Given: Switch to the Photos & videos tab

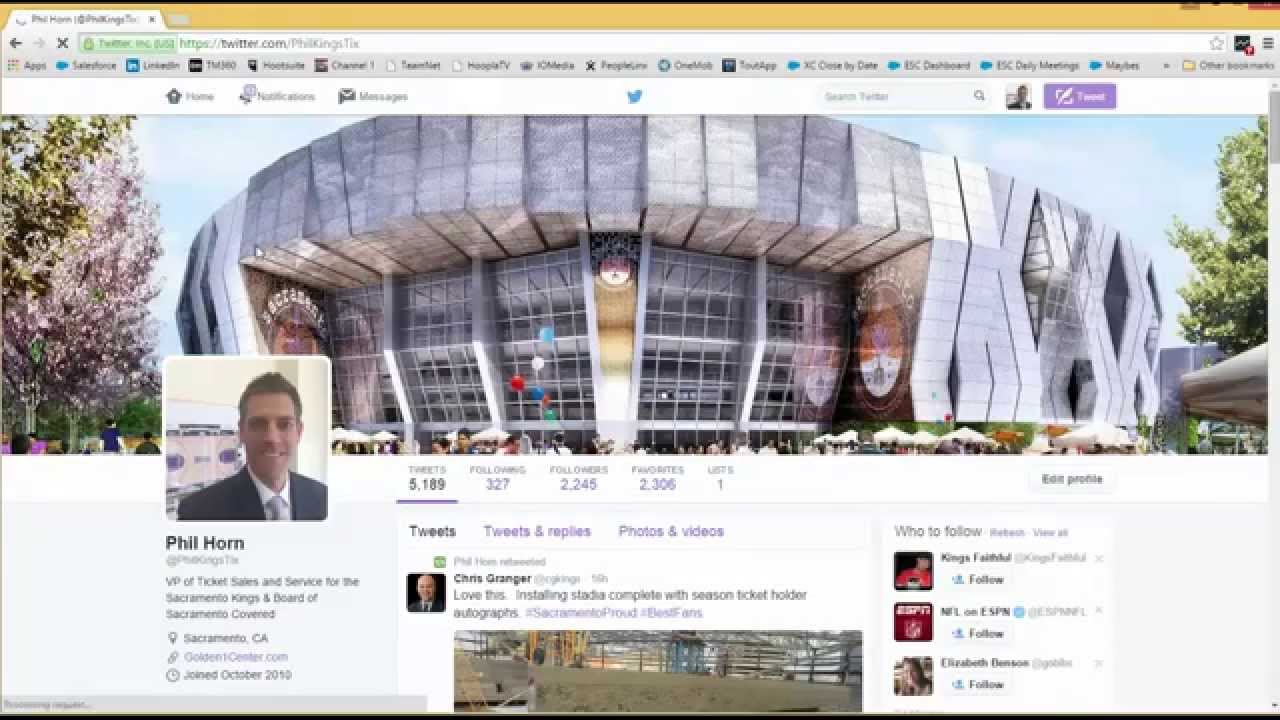Looking at the screenshot, I should pos(671,531).
